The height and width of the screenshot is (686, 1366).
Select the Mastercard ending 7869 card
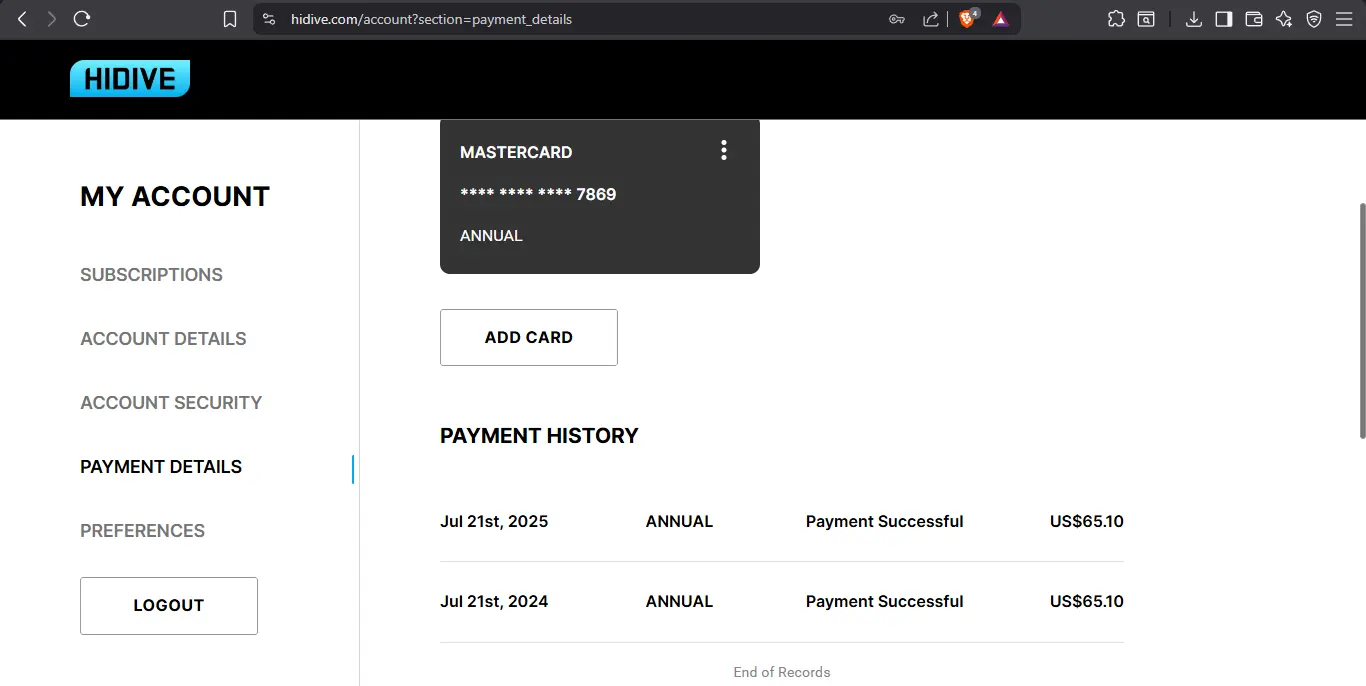click(600, 196)
